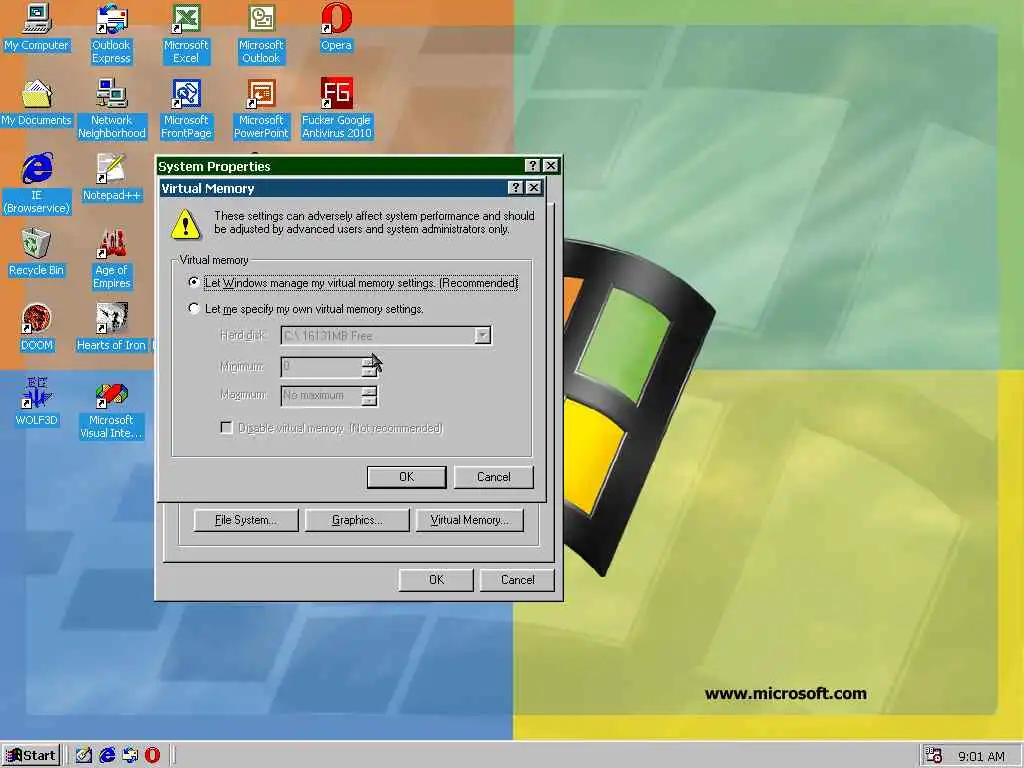Open File System settings in System Properties
Image resolution: width=1024 pixels, height=768 pixels.
coord(246,520)
